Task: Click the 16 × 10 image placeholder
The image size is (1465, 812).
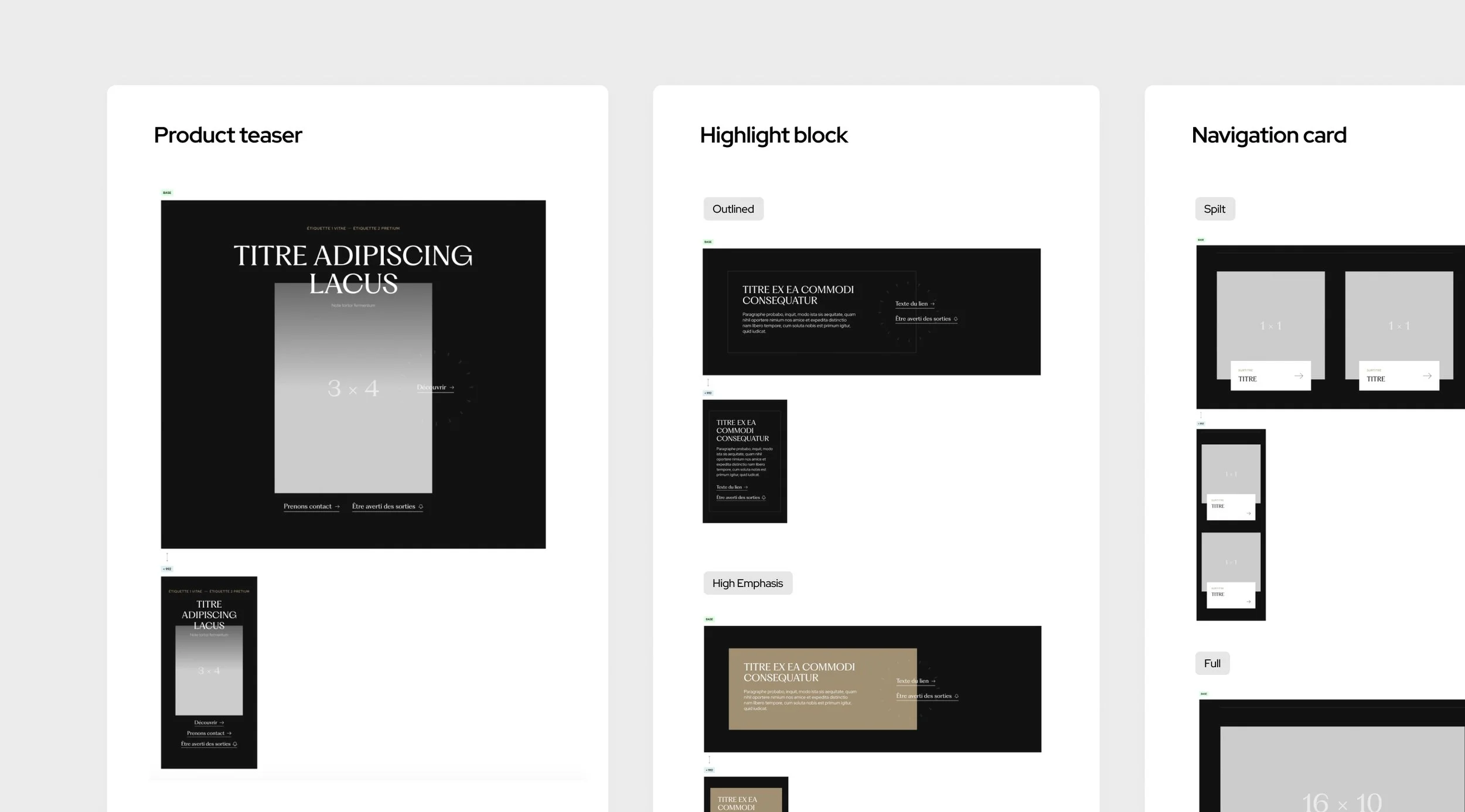Action: 1342,773
